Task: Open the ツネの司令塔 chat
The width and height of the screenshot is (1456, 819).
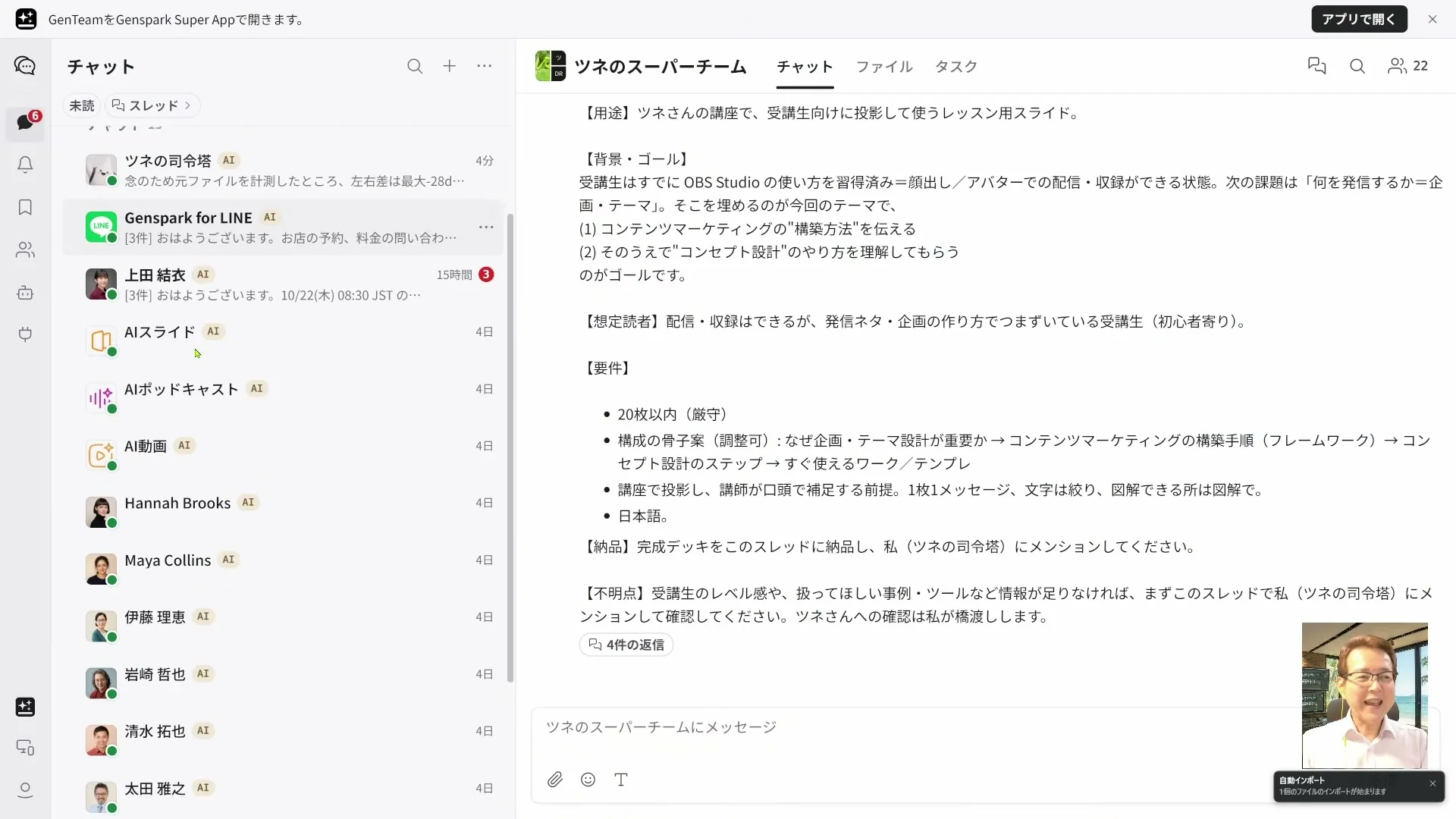Action: (284, 171)
